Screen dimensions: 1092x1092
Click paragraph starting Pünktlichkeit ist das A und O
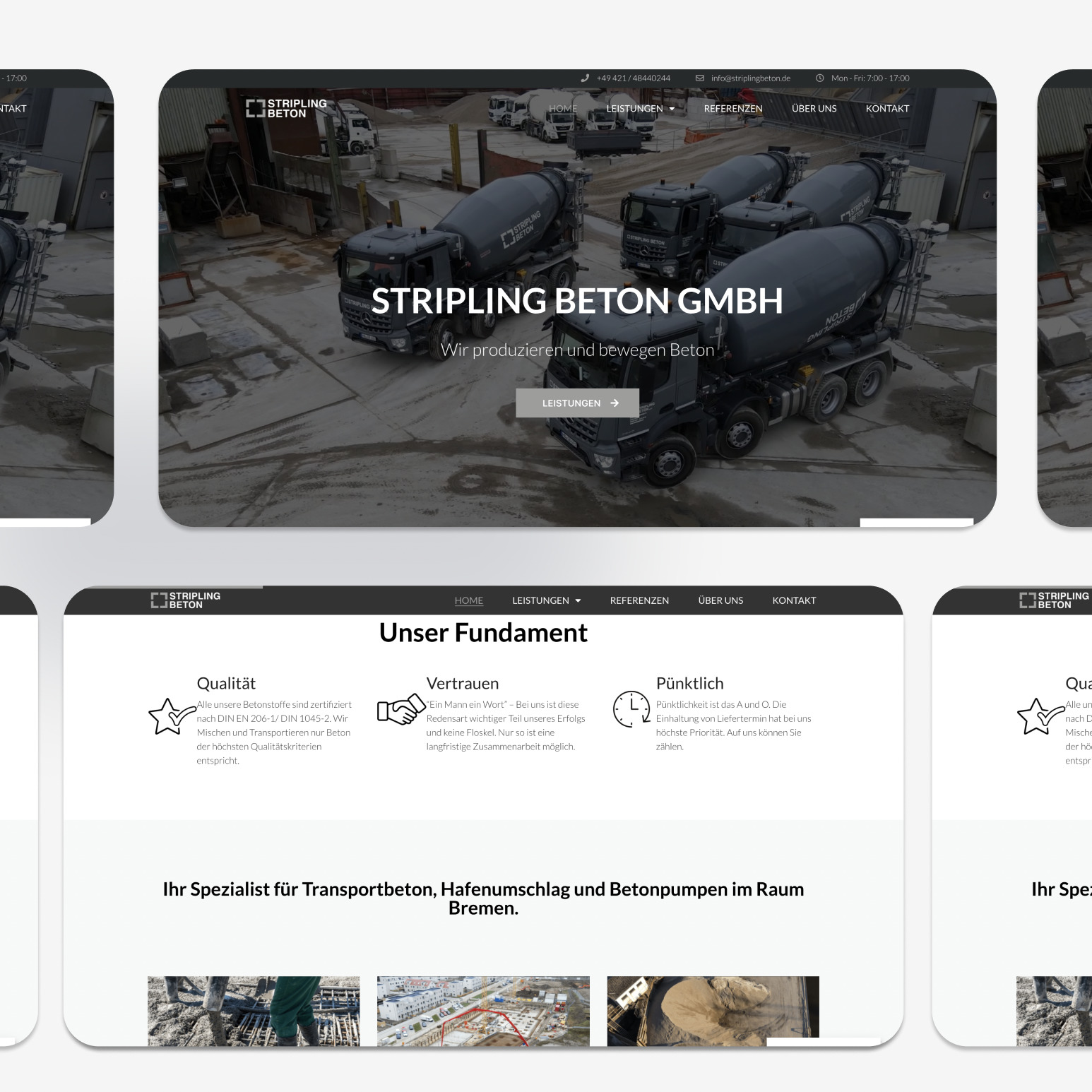(733, 725)
